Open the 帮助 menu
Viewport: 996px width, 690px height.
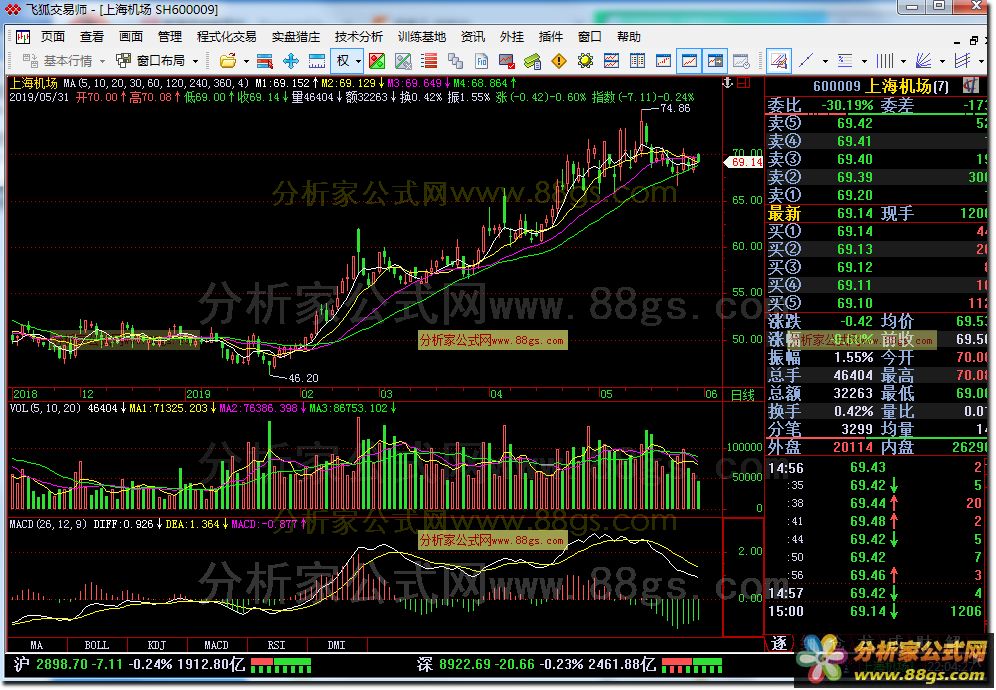coord(629,37)
